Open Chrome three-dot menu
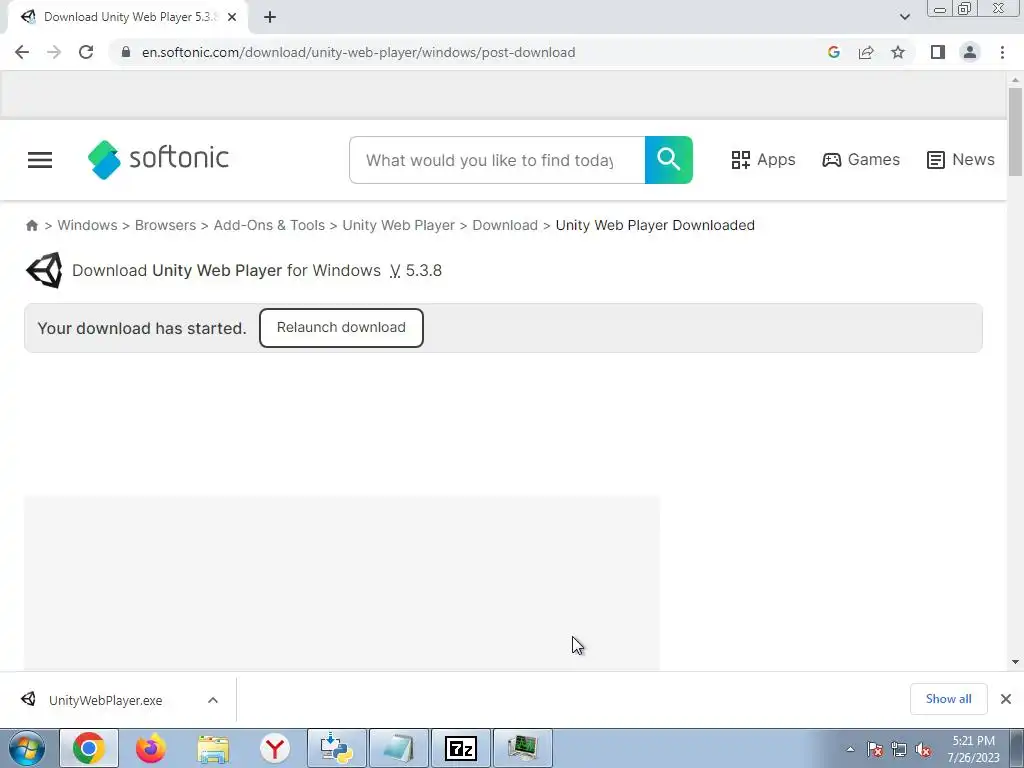Image resolution: width=1024 pixels, height=768 pixels. pyautogui.click(x=1002, y=52)
